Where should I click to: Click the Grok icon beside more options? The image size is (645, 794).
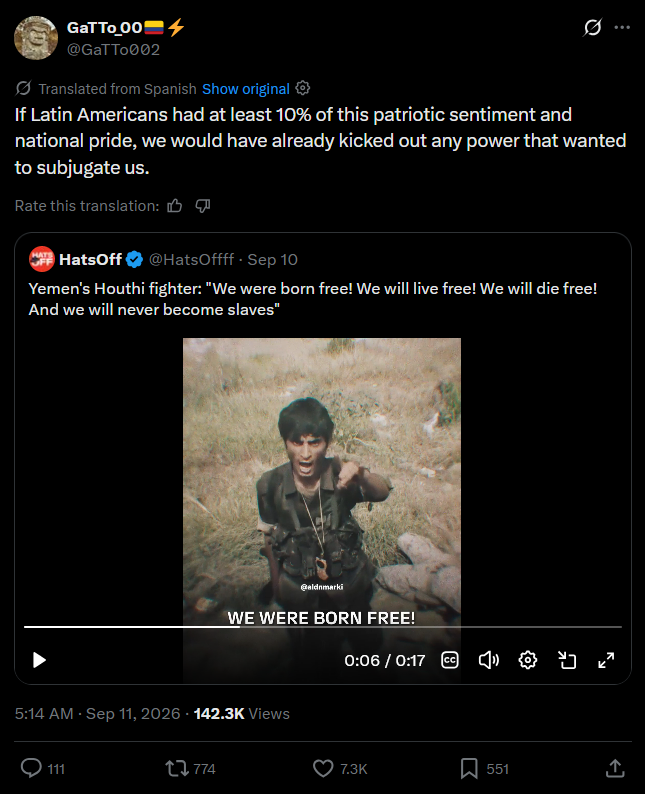(x=592, y=27)
